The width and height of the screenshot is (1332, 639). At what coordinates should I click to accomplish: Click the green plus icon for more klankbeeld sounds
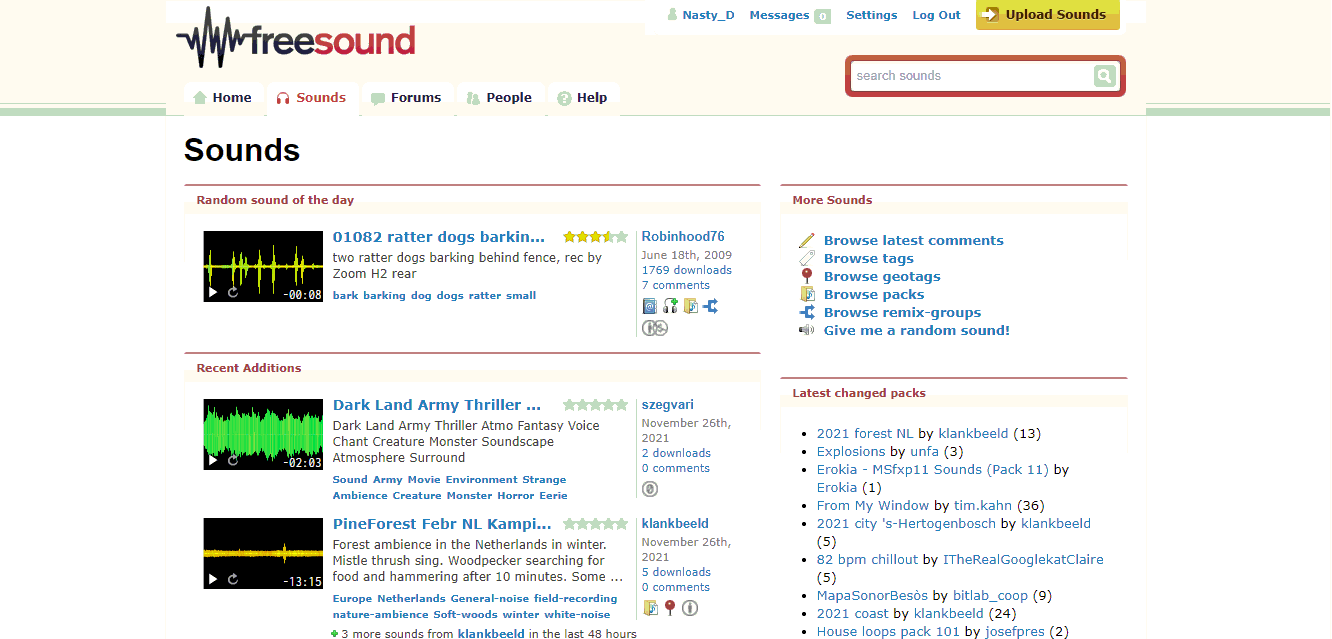pos(335,634)
